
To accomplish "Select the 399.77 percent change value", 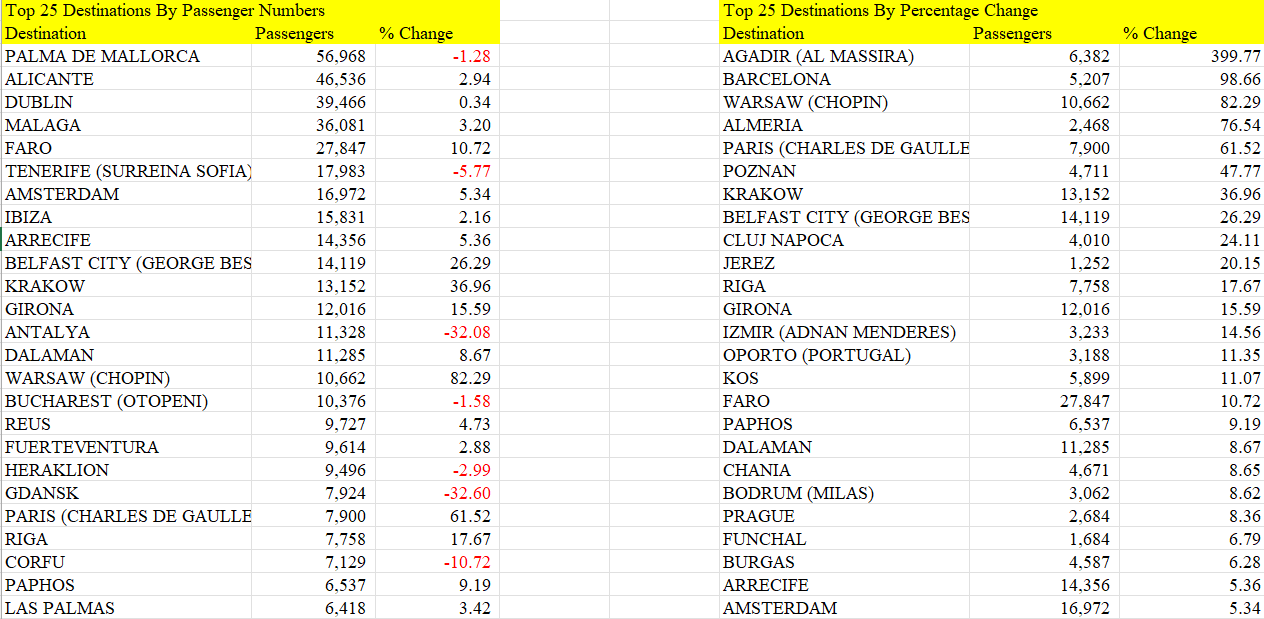I will [x=1235, y=56].
